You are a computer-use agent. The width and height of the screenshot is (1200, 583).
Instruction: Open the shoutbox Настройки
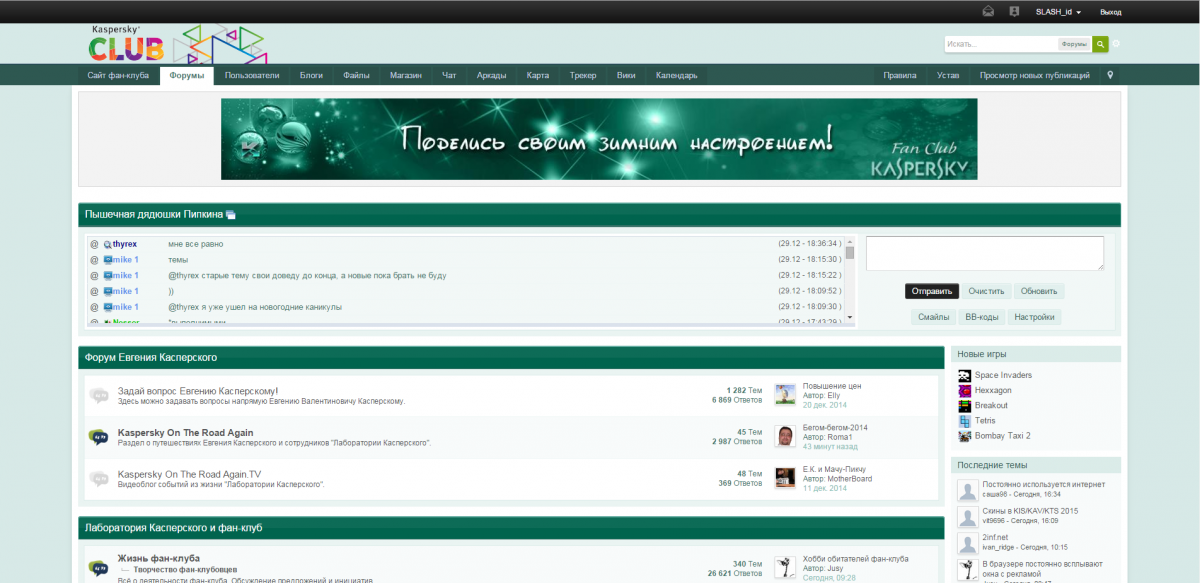tap(1034, 317)
